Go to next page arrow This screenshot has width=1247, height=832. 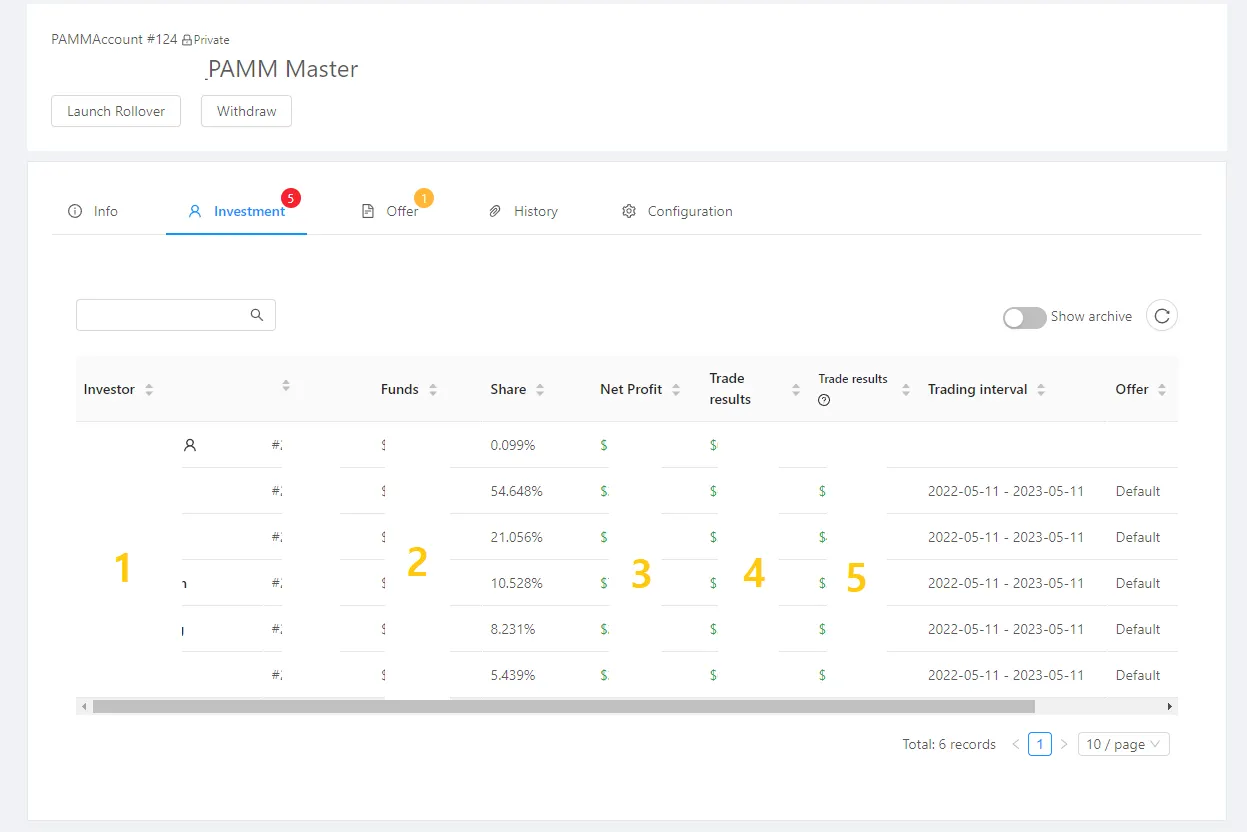point(1064,744)
